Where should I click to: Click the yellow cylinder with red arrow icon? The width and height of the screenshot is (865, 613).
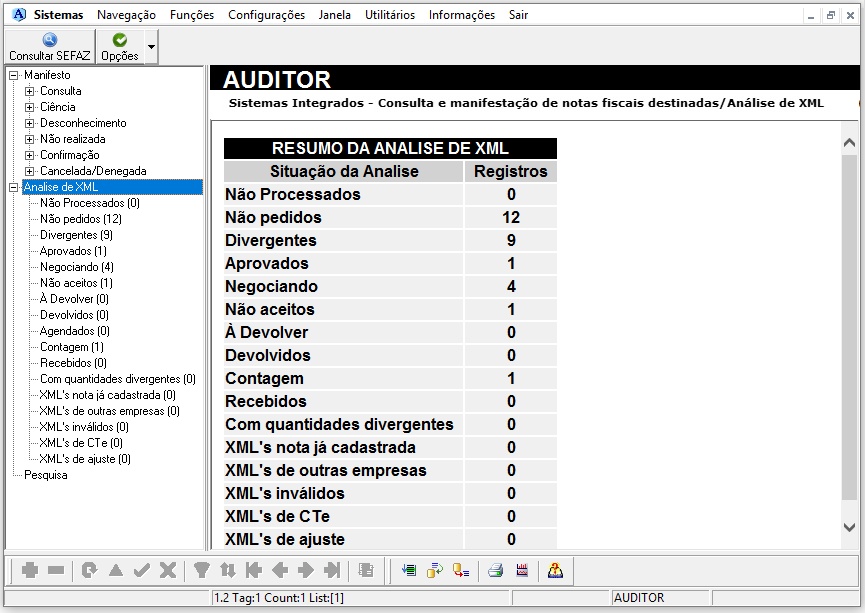[461, 570]
